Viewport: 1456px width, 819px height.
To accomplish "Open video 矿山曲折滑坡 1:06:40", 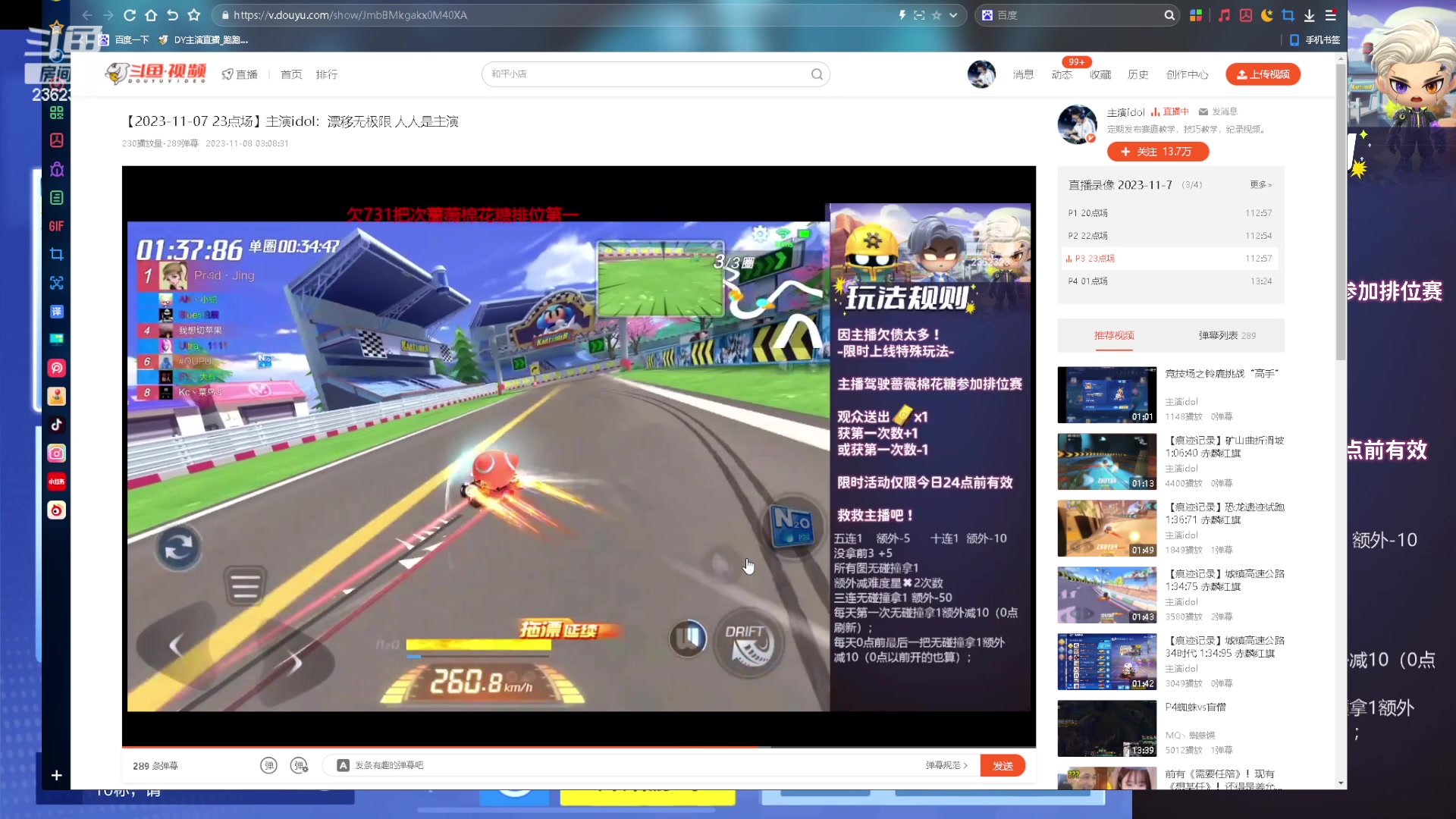I will pyautogui.click(x=1107, y=462).
